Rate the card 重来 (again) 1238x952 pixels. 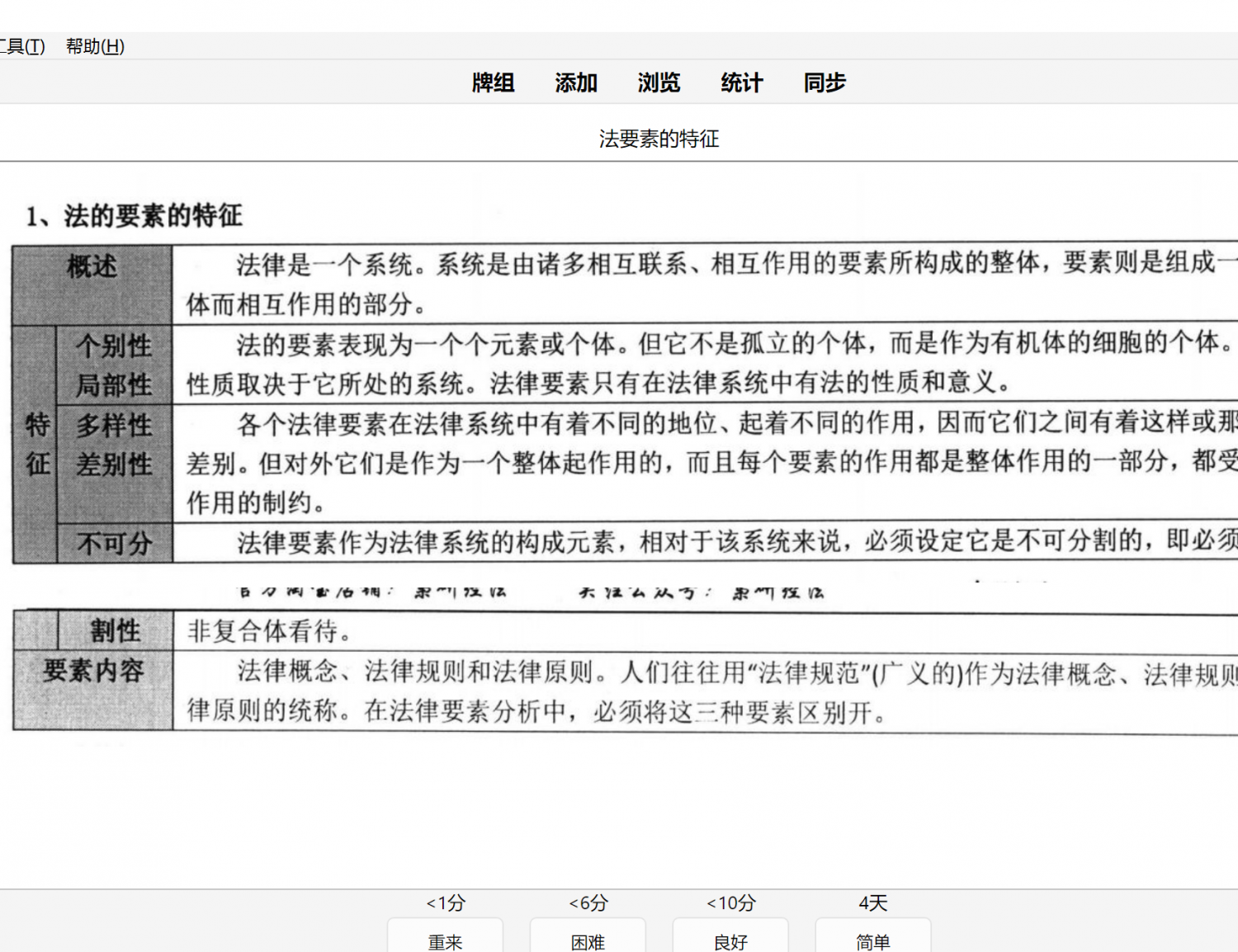click(445, 936)
